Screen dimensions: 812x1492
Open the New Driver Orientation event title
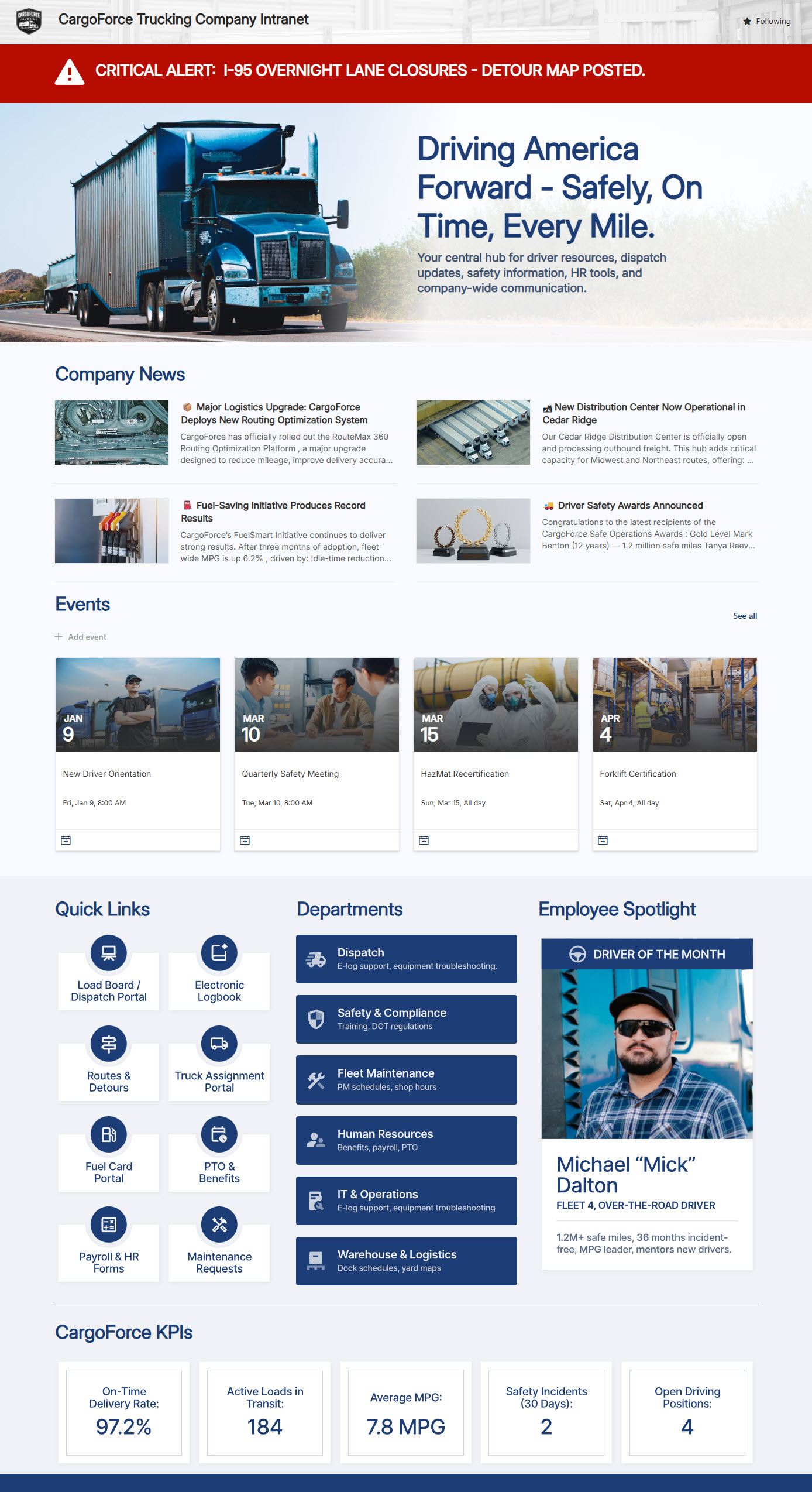107,774
